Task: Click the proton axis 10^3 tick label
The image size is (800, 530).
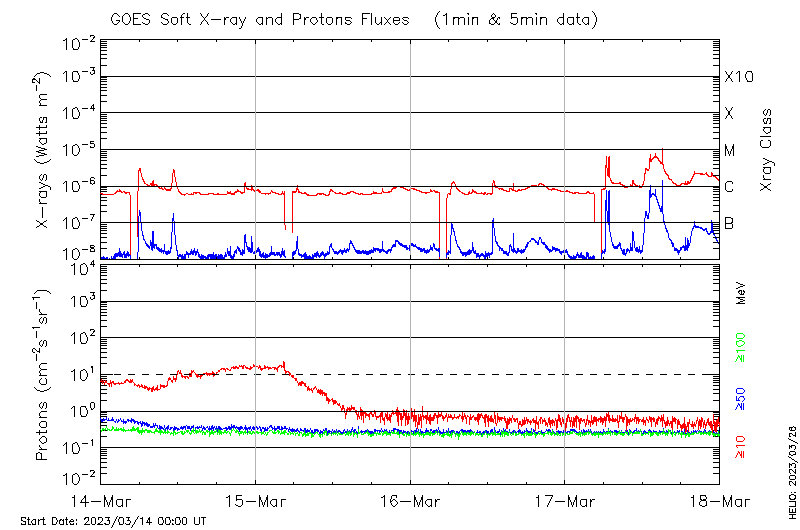Action: 81,301
